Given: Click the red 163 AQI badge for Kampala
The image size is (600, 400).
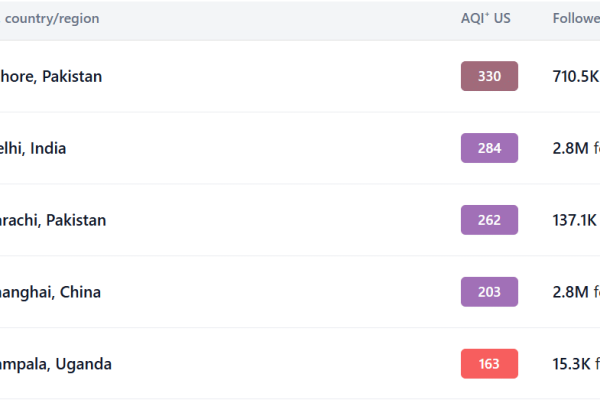Looking at the screenshot, I should 489,364.
